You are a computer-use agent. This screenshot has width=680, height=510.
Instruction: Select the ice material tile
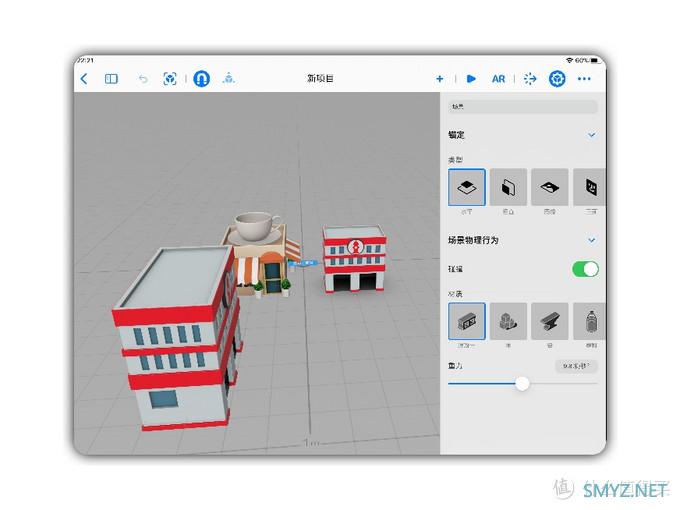click(x=508, y=321)
